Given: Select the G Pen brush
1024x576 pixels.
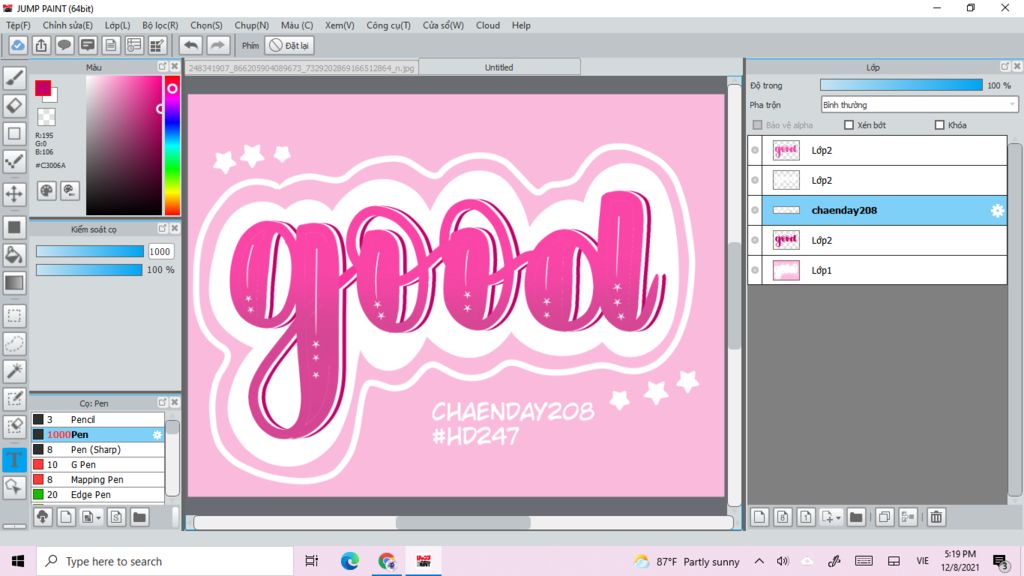Looking at the screenshot, I should coord(98,464).
